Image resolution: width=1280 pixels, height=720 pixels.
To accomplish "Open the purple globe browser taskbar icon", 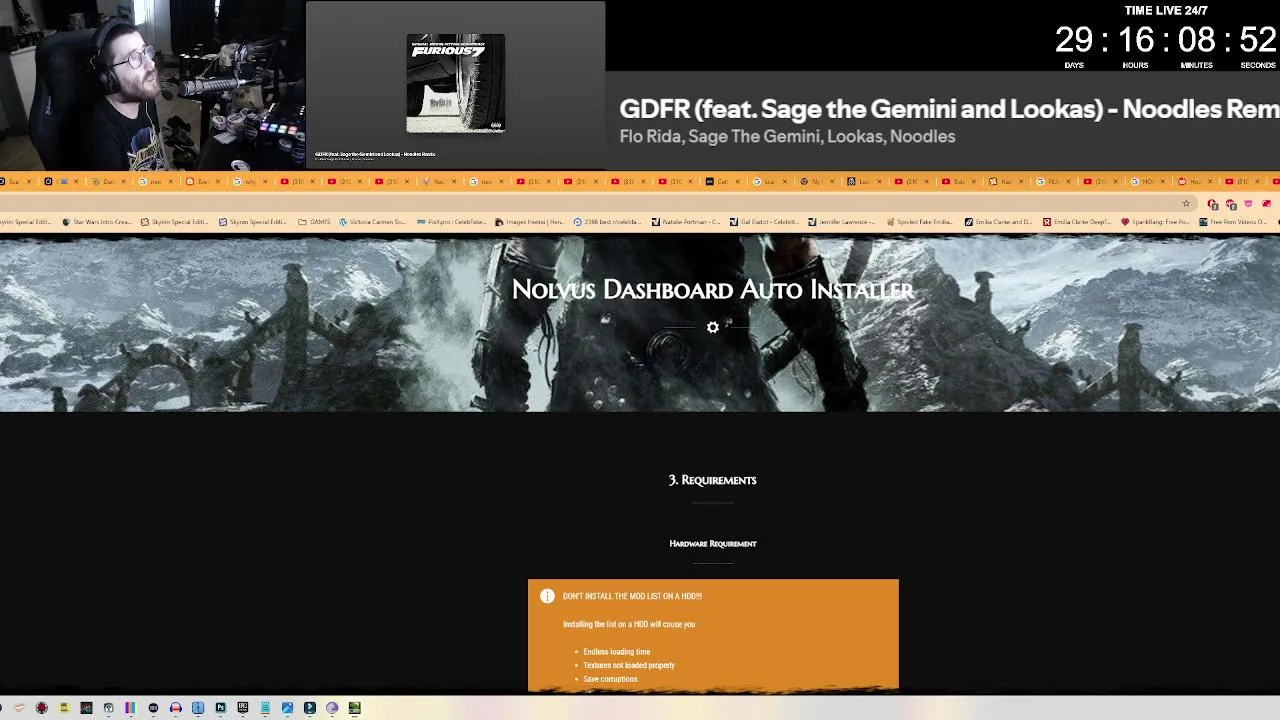I will coord(332,708).
